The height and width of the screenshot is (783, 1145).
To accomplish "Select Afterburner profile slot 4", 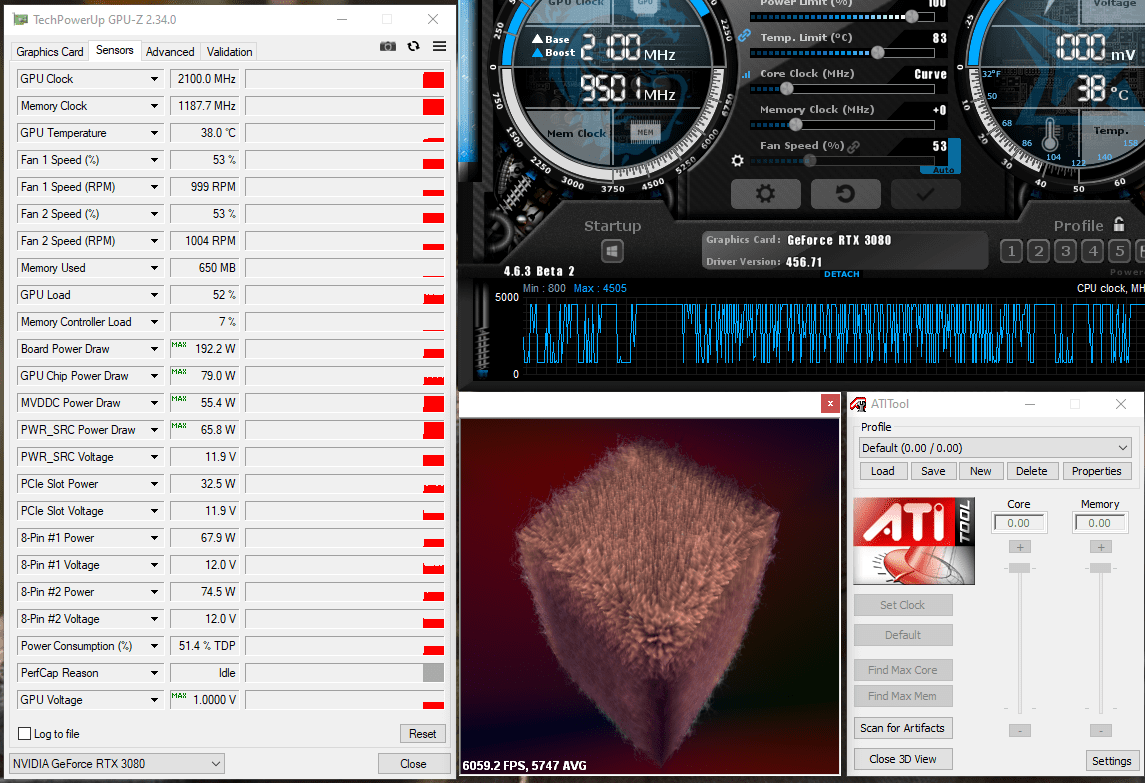I will pyautogui.click(x=1092, y=252).
